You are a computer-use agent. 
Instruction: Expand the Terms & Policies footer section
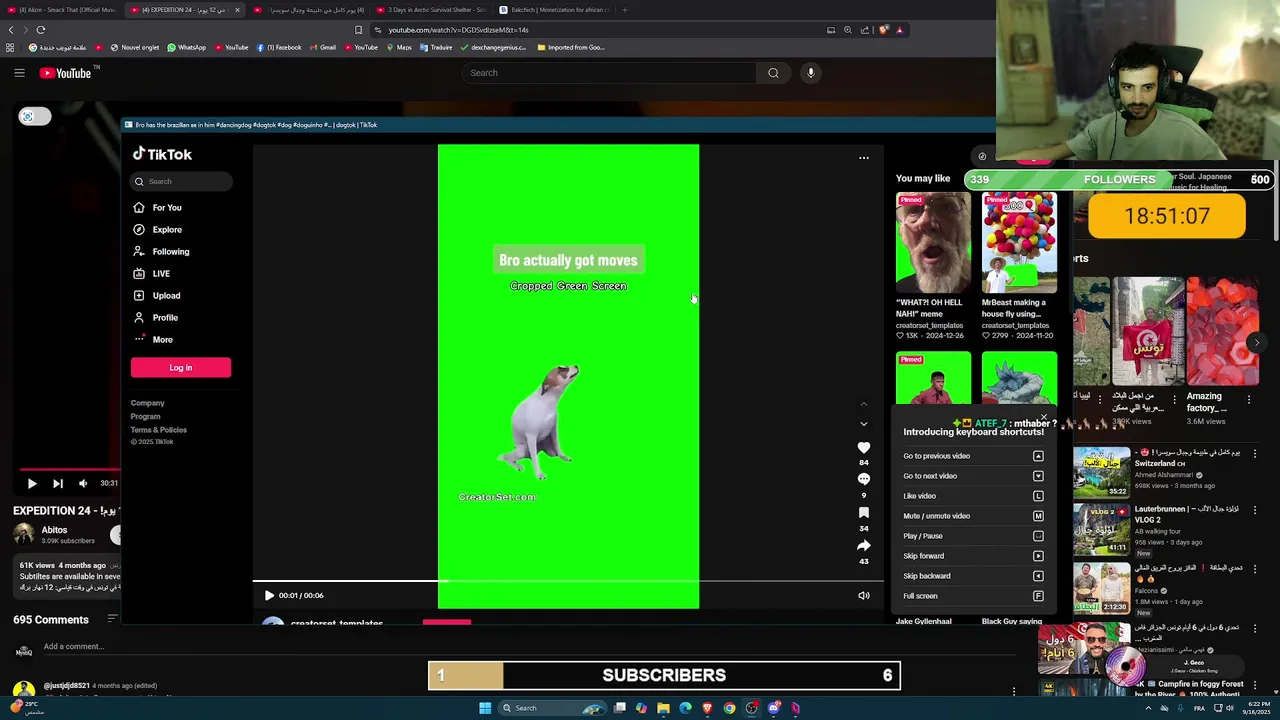click(x=158, y=429)
